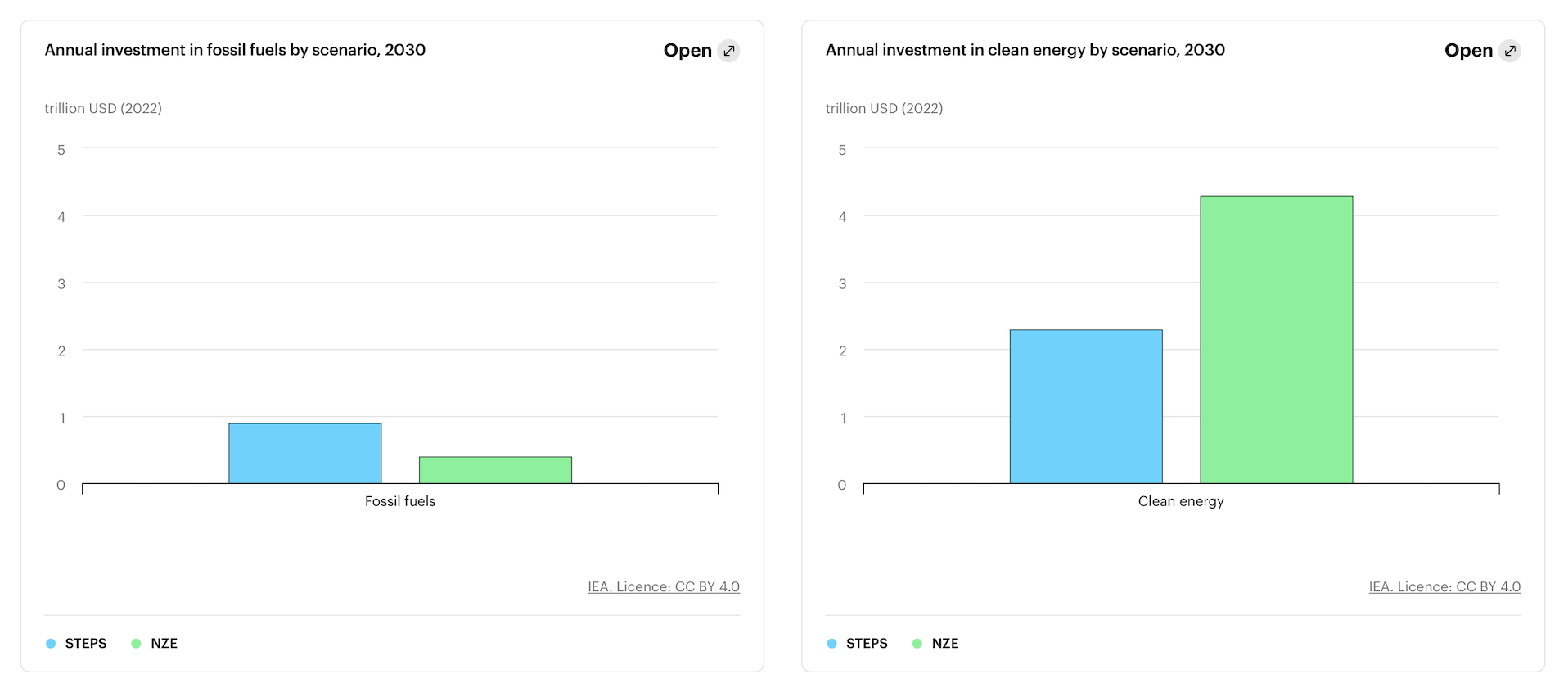Click the 'Annual investment in clean energy' chart title
The image size is (1568, 692).
tap(1025, 50)
